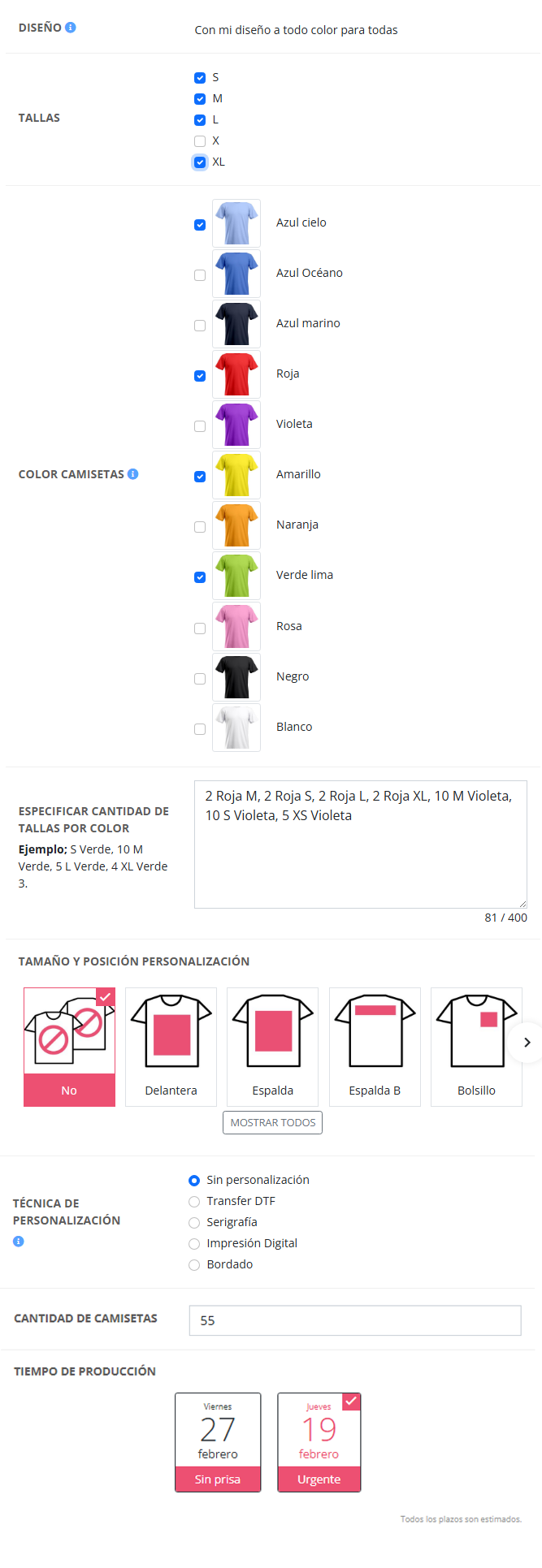
Task: Select the Serigrafía radio option
Action: coord(194,1222)
